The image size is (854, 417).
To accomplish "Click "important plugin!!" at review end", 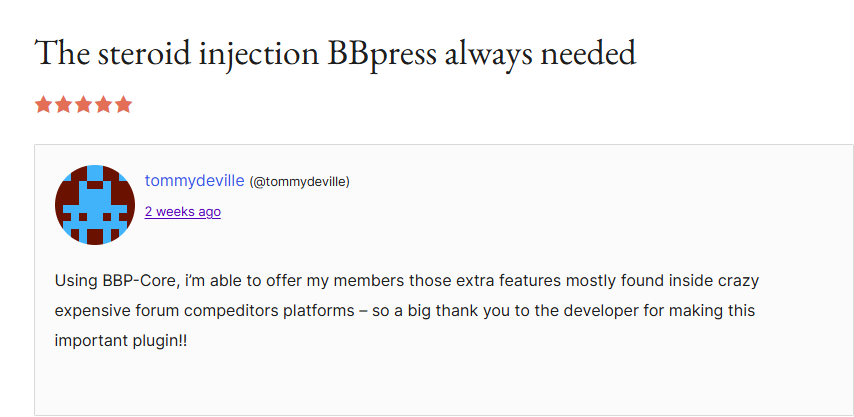I will click(121, 340).
